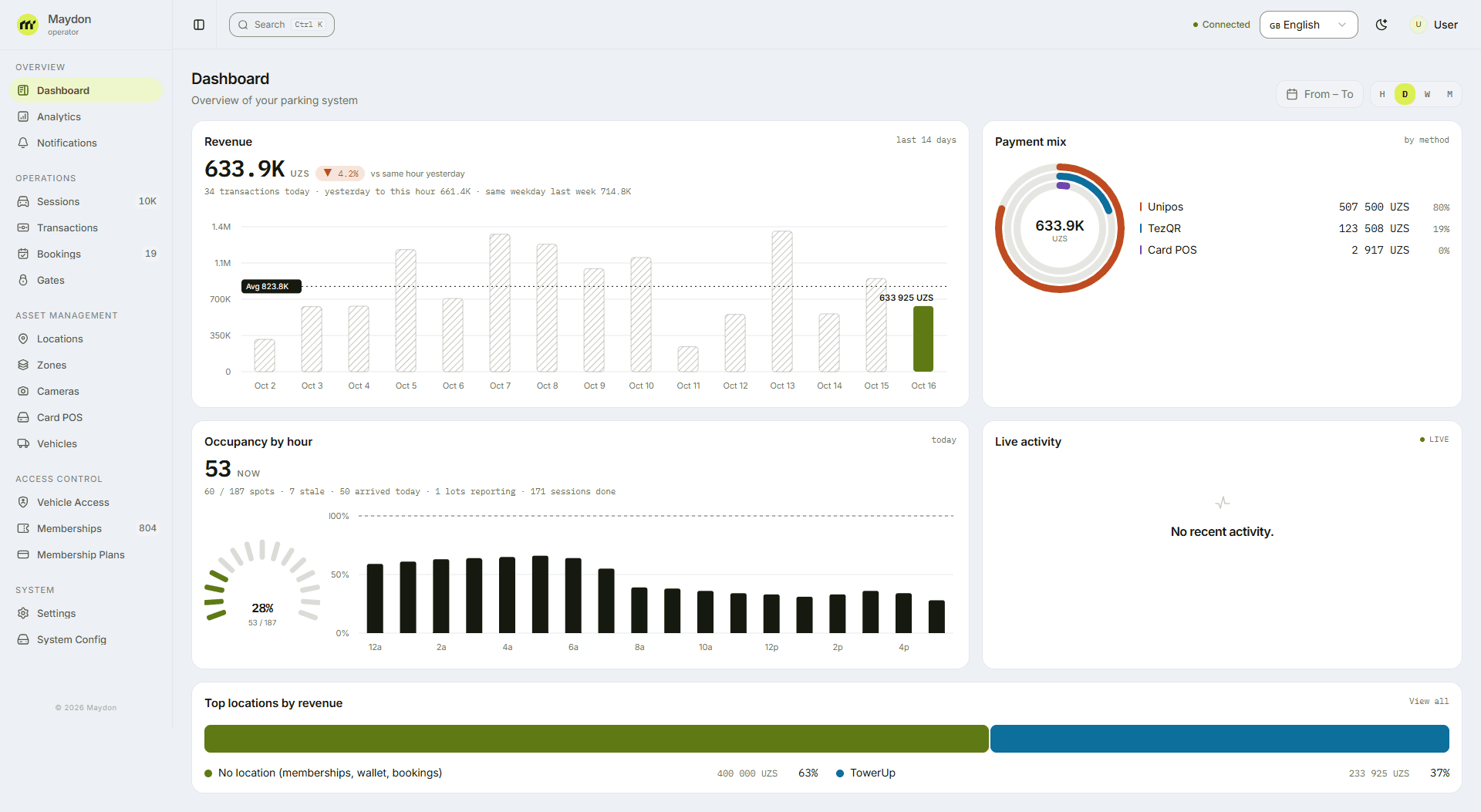
Task: Click the Analytics chart icon
Action: pos(23,116)
